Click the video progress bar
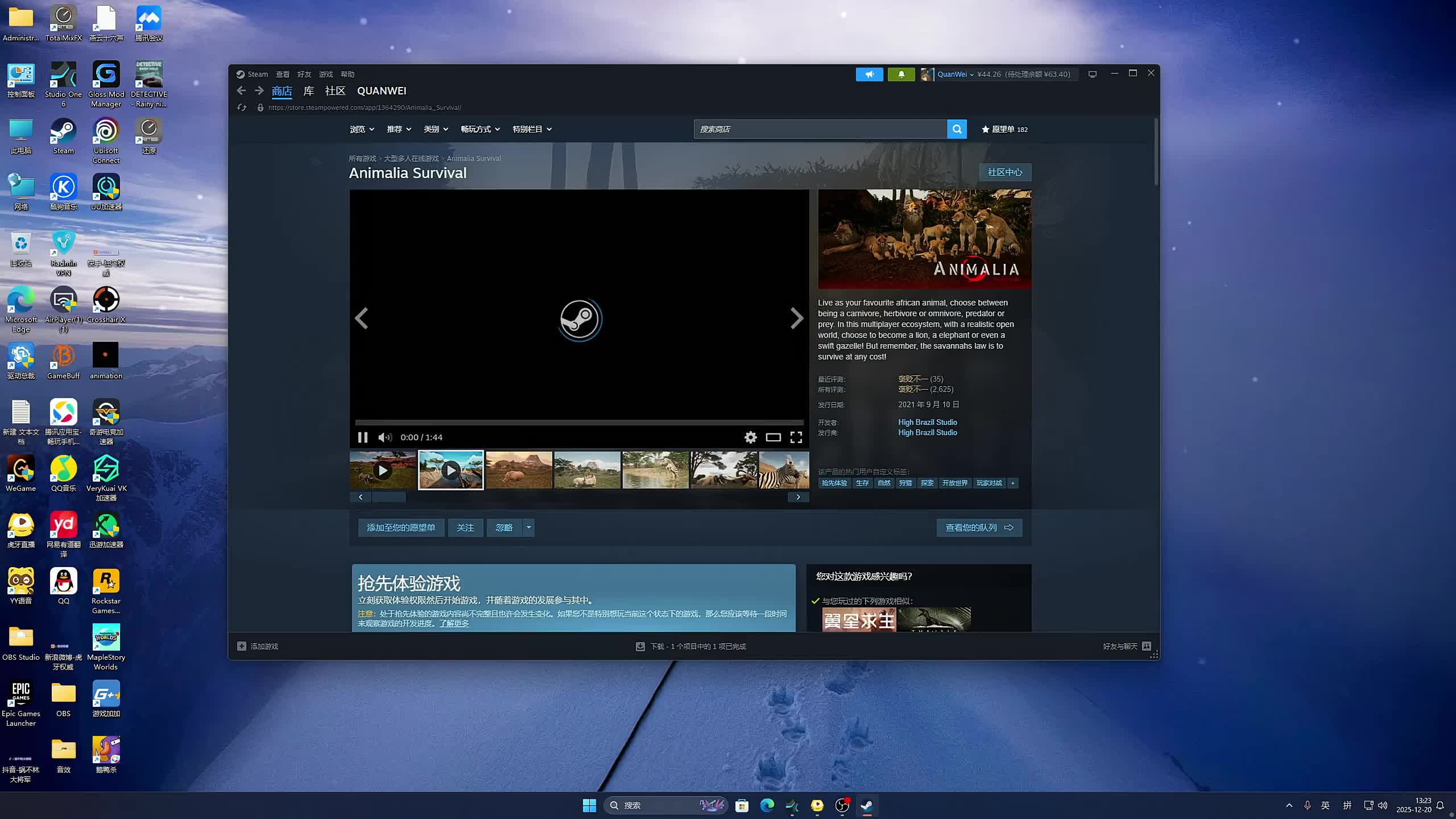1456x819 pixels. tap(579, 423)
